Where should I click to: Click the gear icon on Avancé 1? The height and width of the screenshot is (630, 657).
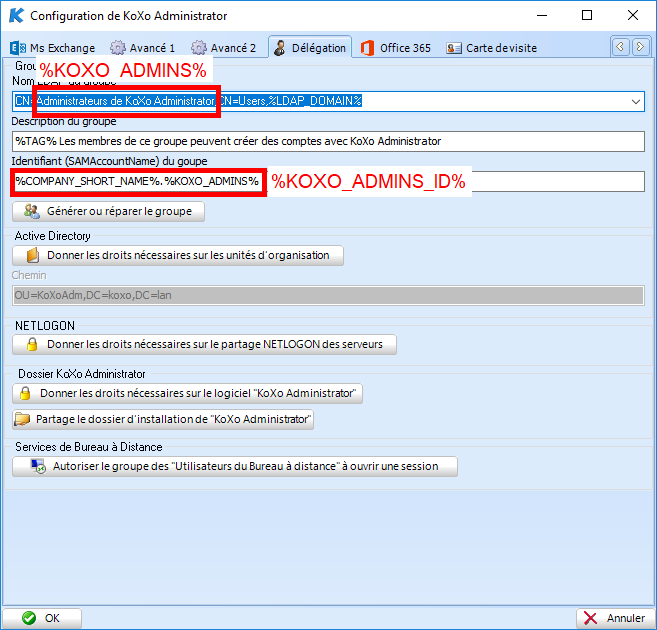(117, 48)
